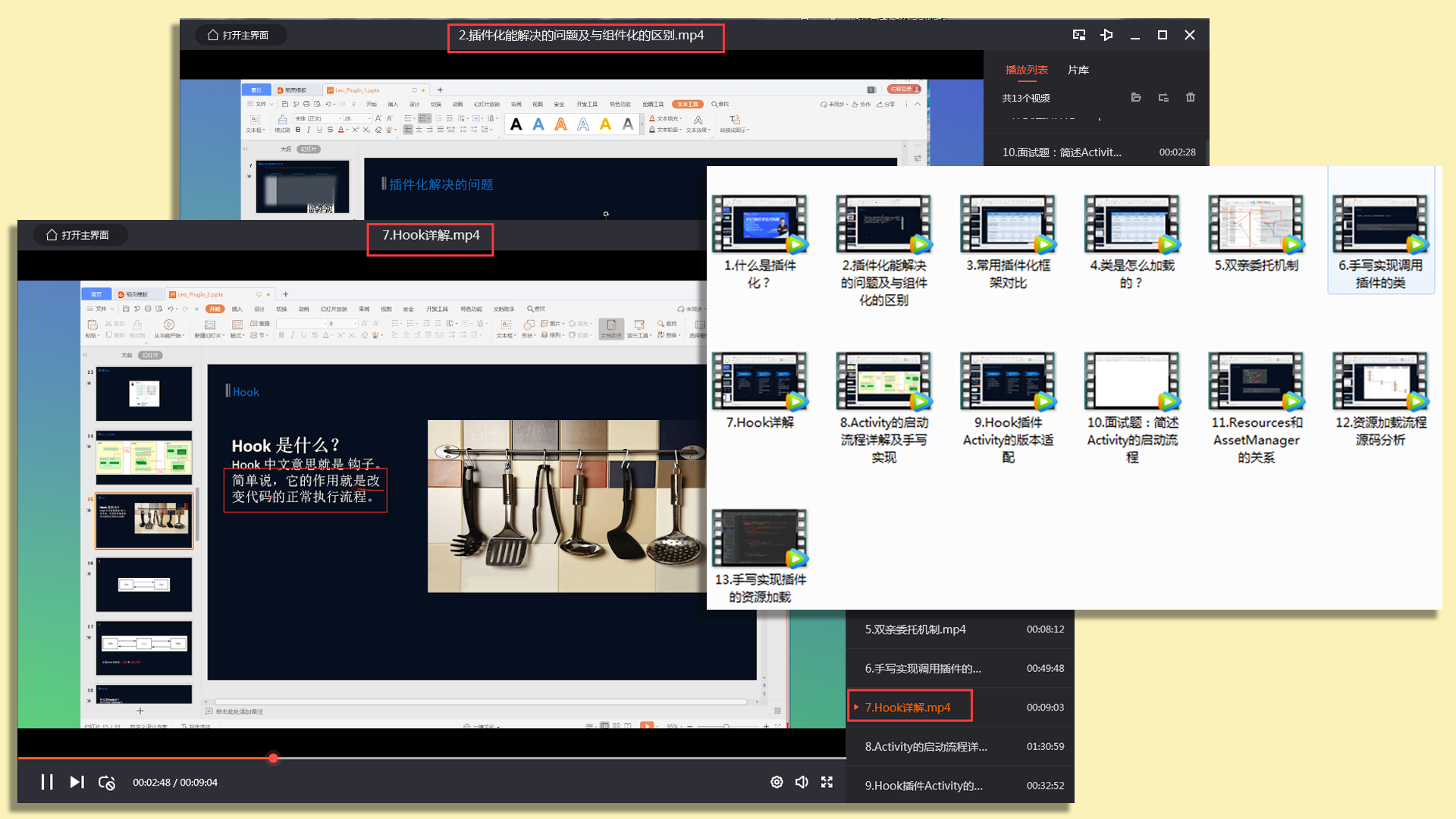Screen dimensions: 1456x819
Task: Play 5.双亲委托机制.mp4 in playlist
Action: pos(960,629)
